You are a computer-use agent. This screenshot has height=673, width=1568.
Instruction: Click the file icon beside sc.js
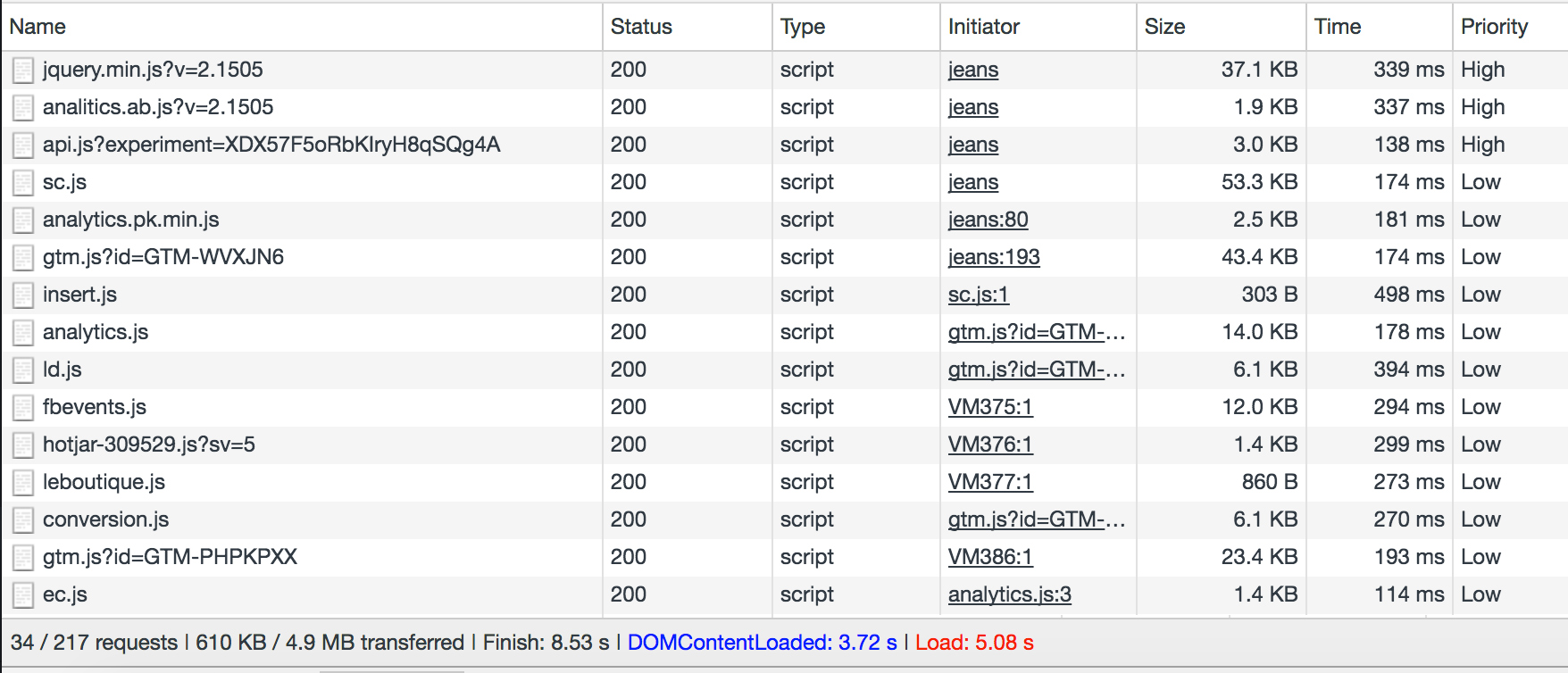pyautogui.click(x=23, y=183)
